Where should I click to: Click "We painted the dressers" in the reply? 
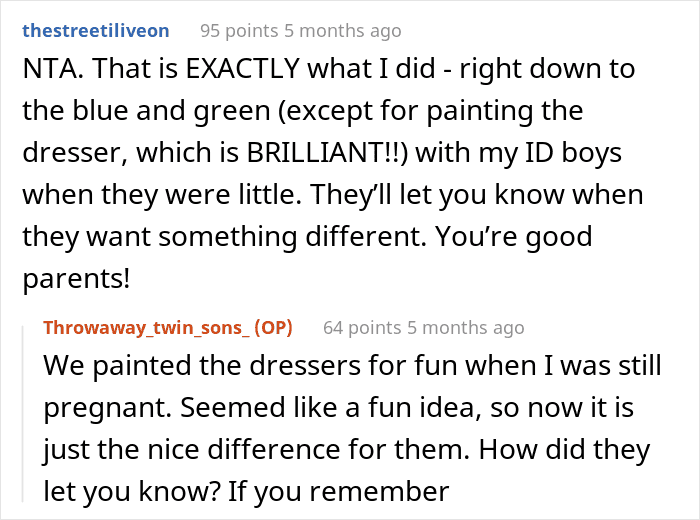pos(165,367)
